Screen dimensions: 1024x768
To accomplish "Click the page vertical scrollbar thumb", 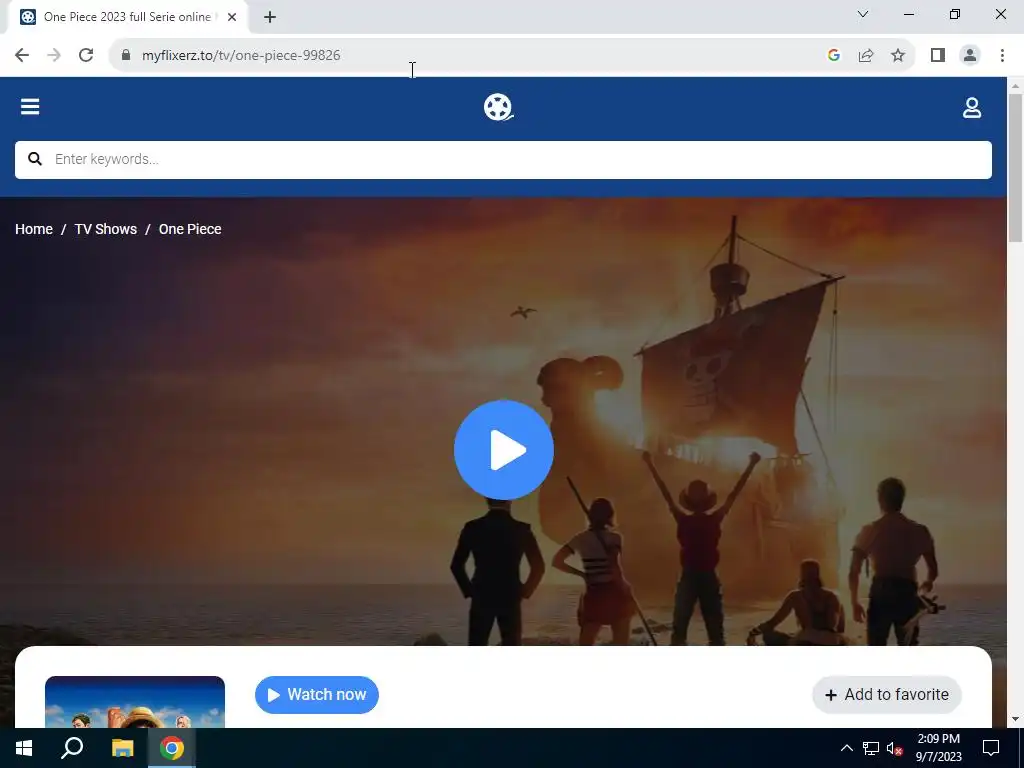I will [x=1015, y=167].
